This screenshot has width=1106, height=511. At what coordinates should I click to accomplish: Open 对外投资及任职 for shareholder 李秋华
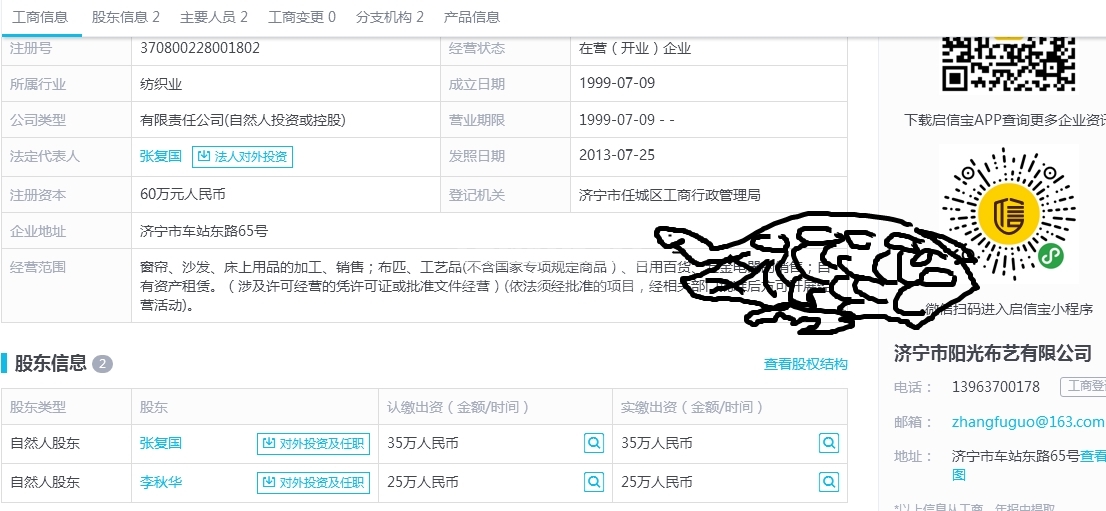(313, 482)
